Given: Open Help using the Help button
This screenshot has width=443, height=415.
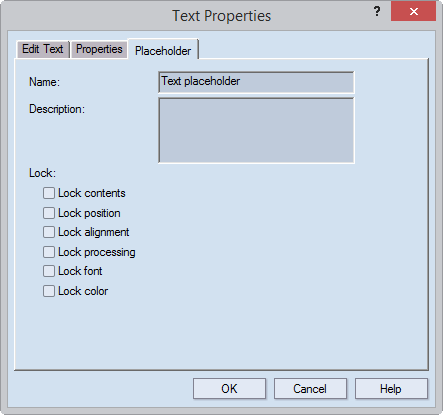Looking at the screenshot, I should click(391, 389).
